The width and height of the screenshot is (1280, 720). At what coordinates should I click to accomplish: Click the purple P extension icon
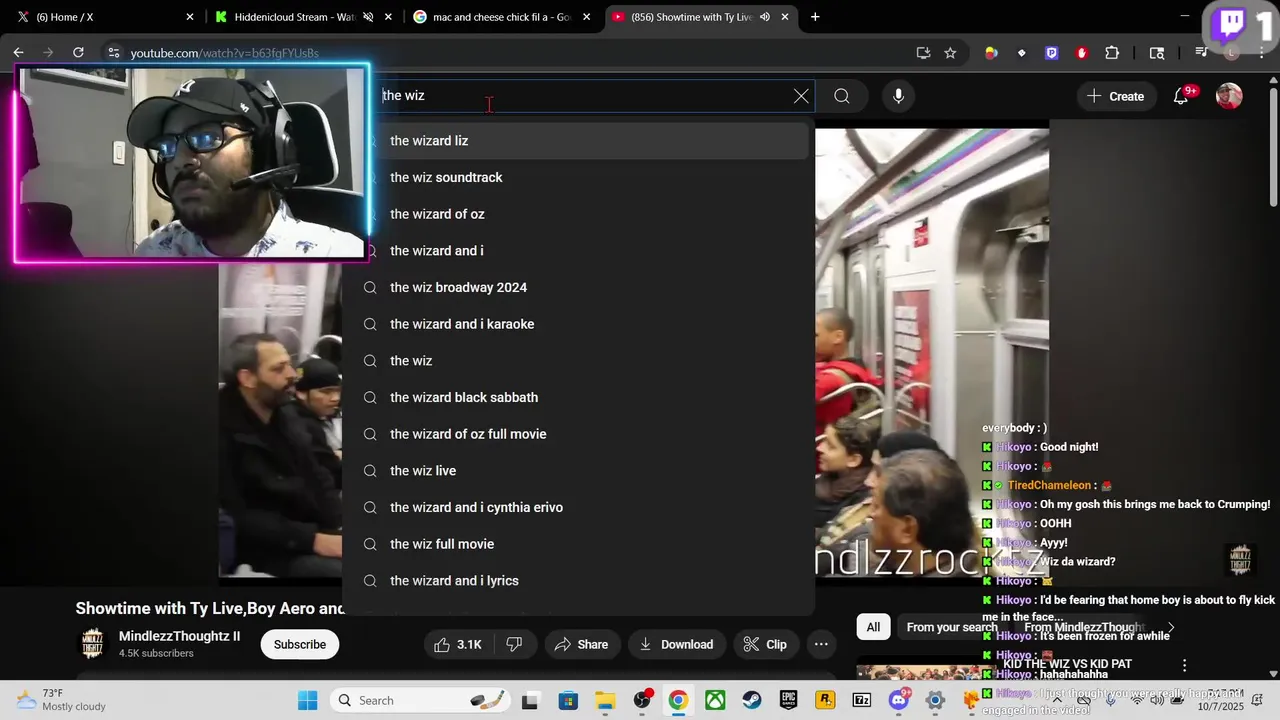tap(1052, 53)
